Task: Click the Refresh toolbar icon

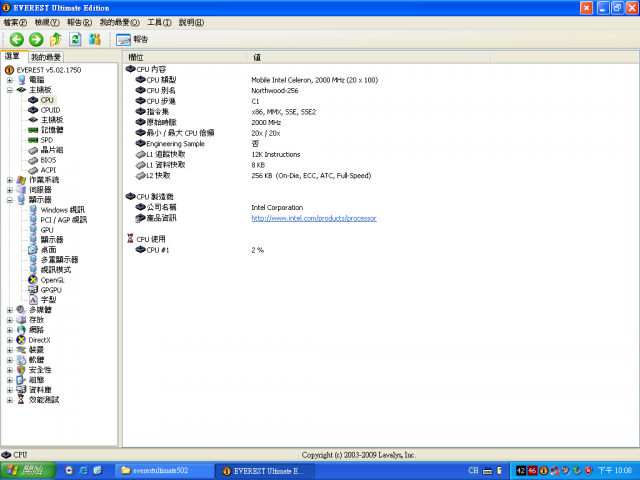Action: (x=75, y=40)
